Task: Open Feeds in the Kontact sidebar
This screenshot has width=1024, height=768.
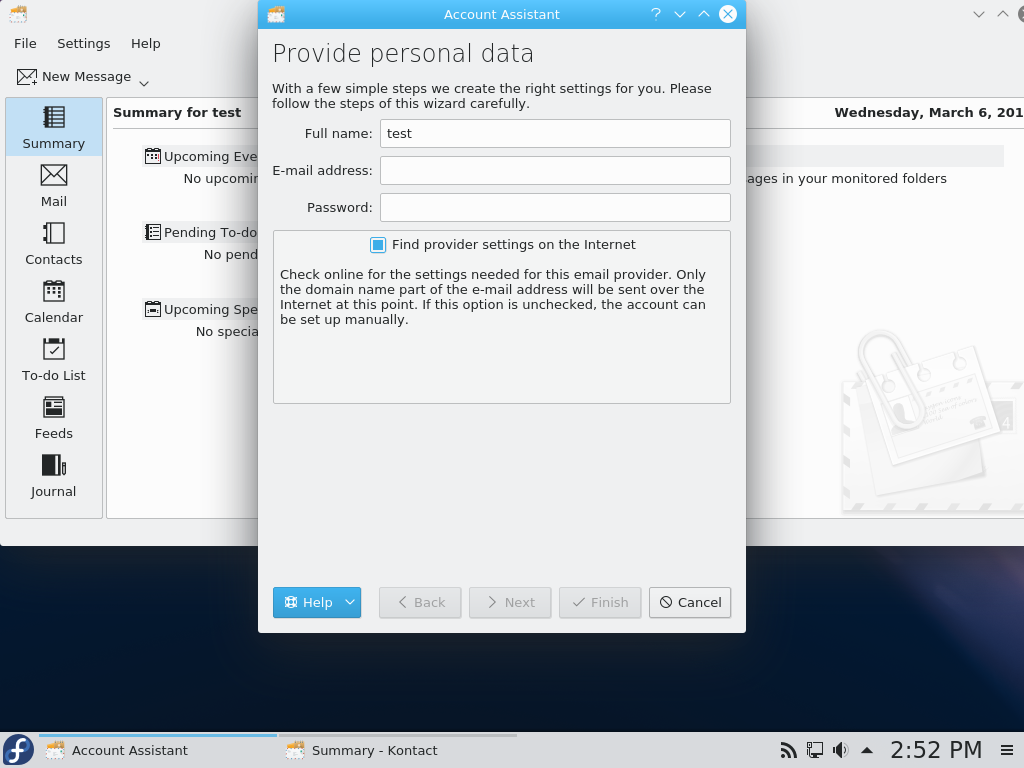Action: pyautogui.click(x=54, y=418)
